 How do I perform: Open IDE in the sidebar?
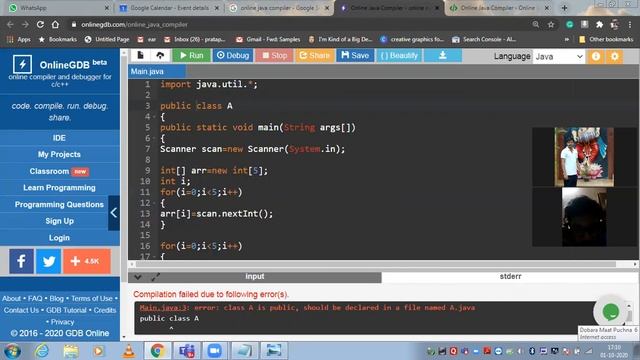point(59,138)
